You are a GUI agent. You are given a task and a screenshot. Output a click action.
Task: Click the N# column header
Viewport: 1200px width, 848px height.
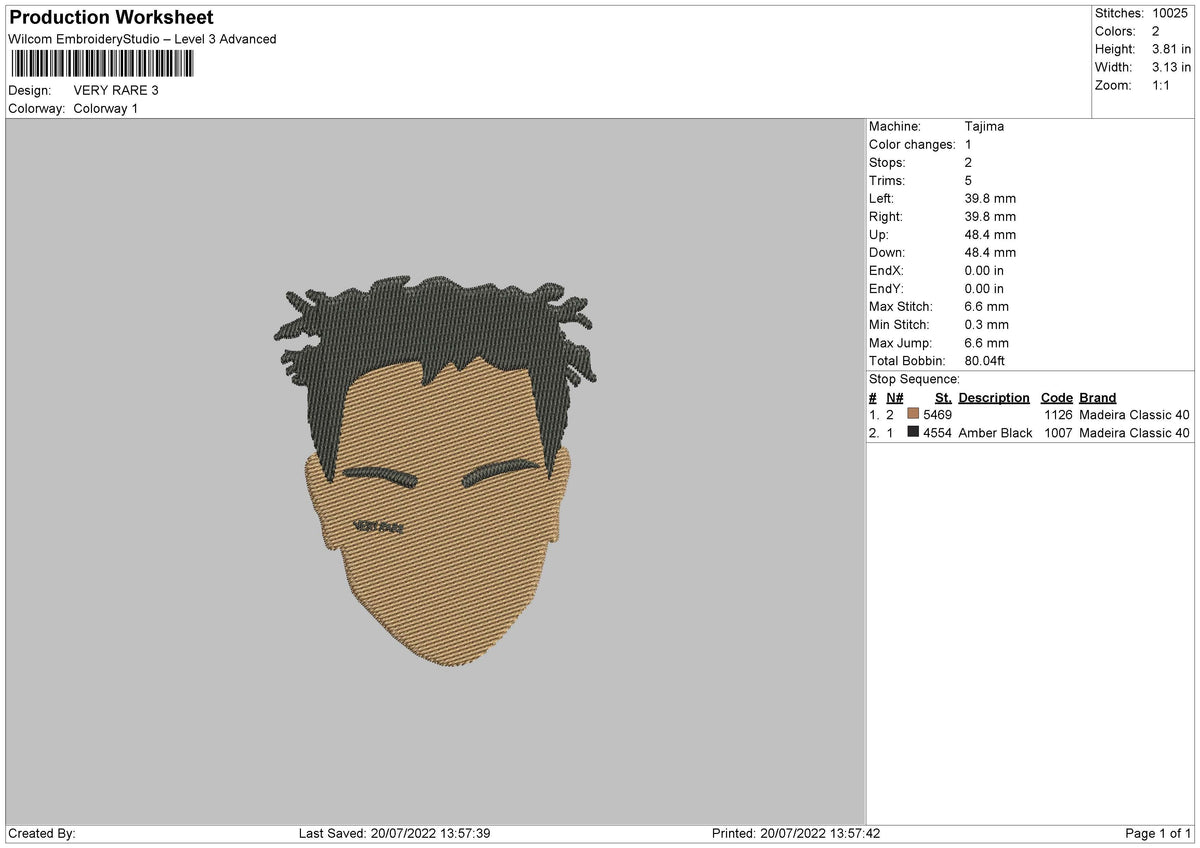pos(894,398)
